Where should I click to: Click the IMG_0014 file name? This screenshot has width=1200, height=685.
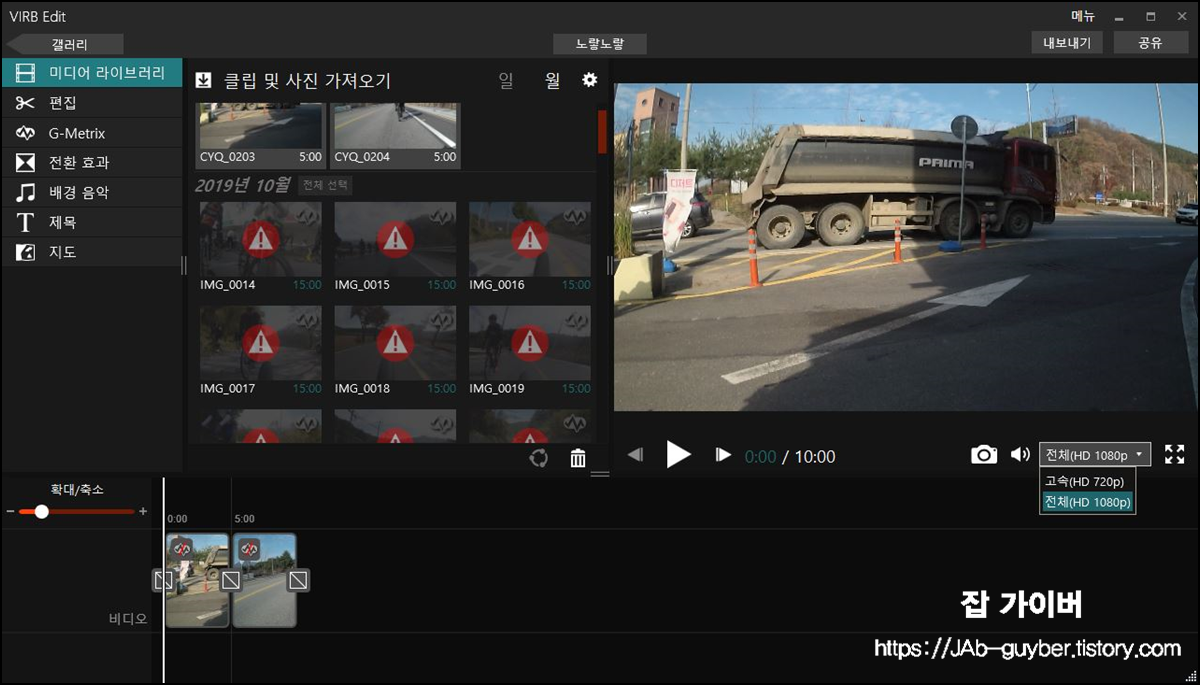[228, 285]
